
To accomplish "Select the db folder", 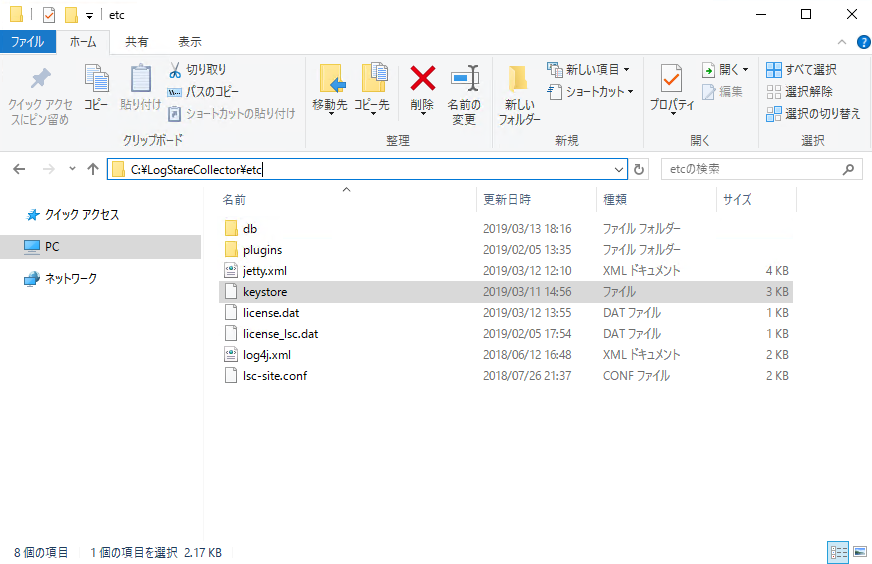I will (506, 229).
